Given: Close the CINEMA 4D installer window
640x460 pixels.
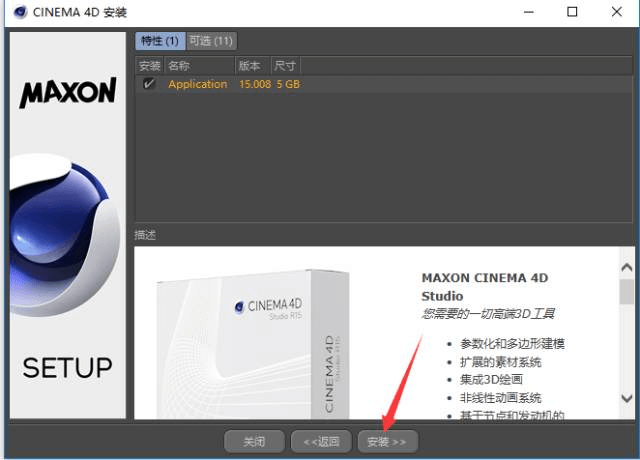Looking at the screenshot, I should [617, 12].
